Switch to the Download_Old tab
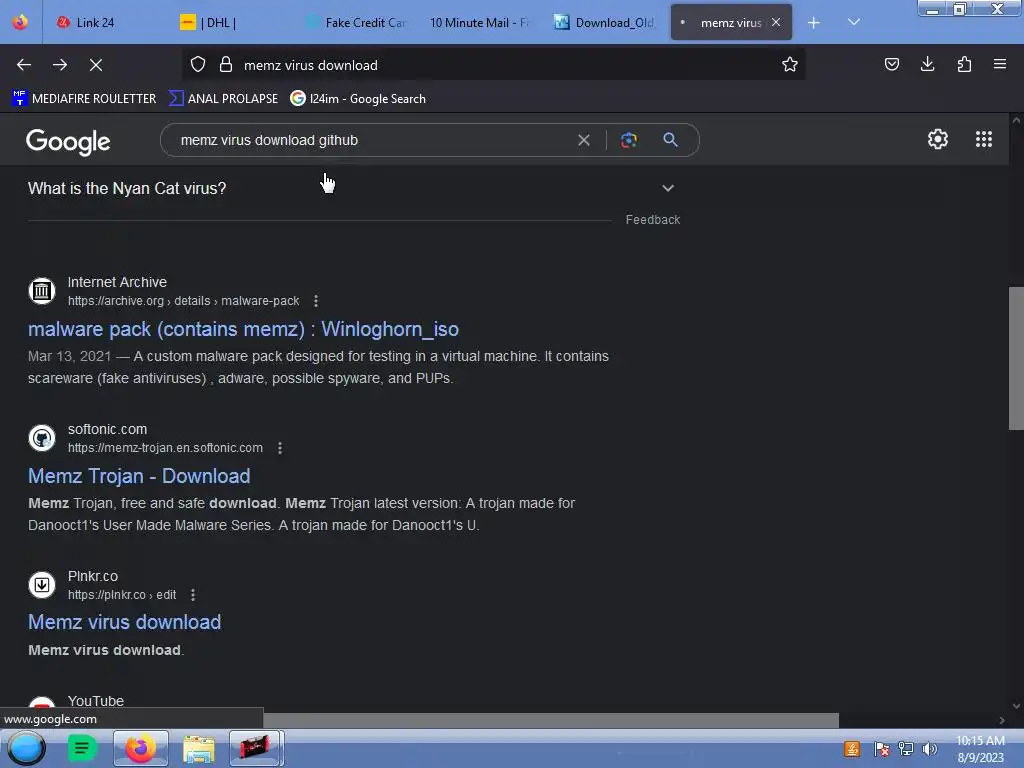Image resolution: width=1024 pixels, height=768 pixels. coord(603,23)
